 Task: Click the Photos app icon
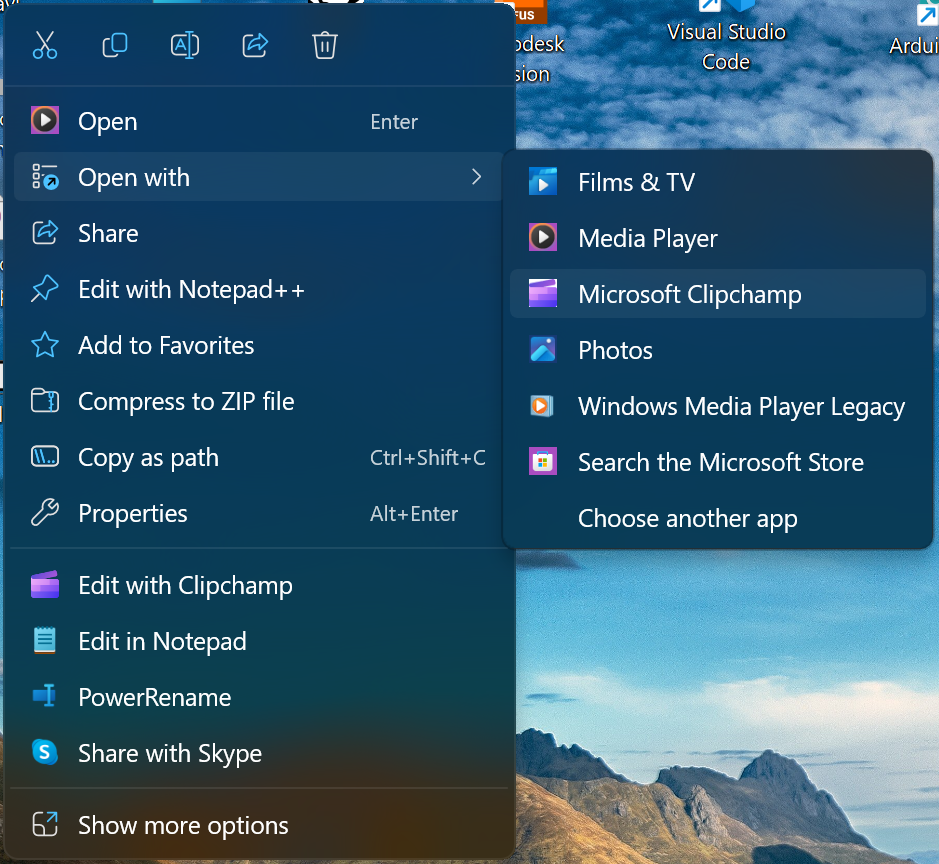543,350
